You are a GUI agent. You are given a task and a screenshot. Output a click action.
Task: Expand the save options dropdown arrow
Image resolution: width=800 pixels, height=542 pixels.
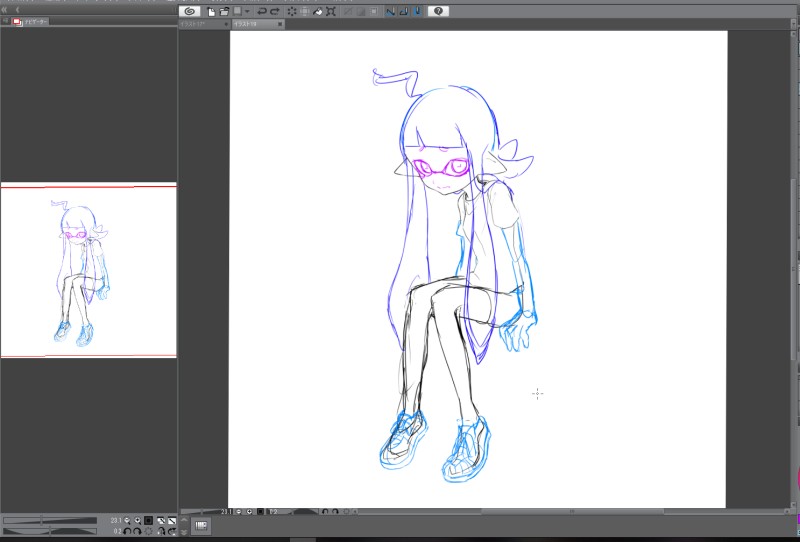(x=247, y=11)
